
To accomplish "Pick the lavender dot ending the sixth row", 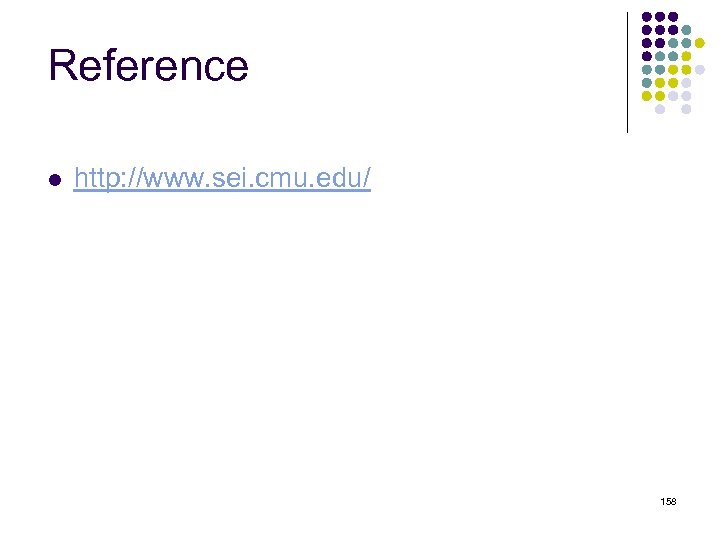I will [686, 82].
